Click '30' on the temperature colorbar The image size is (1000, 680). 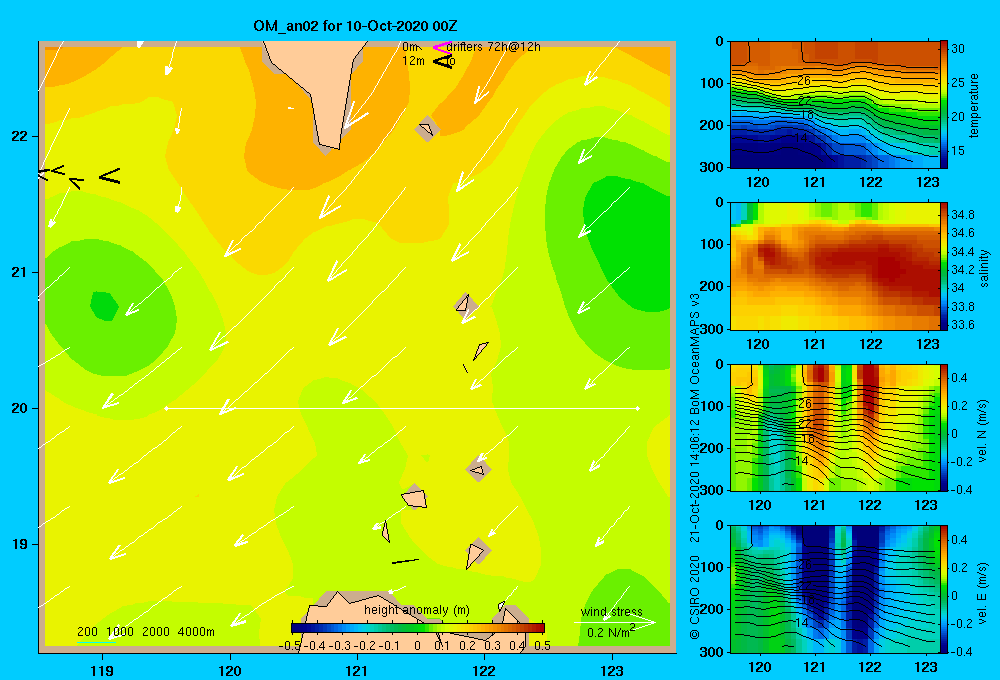[x=958, y=48]
